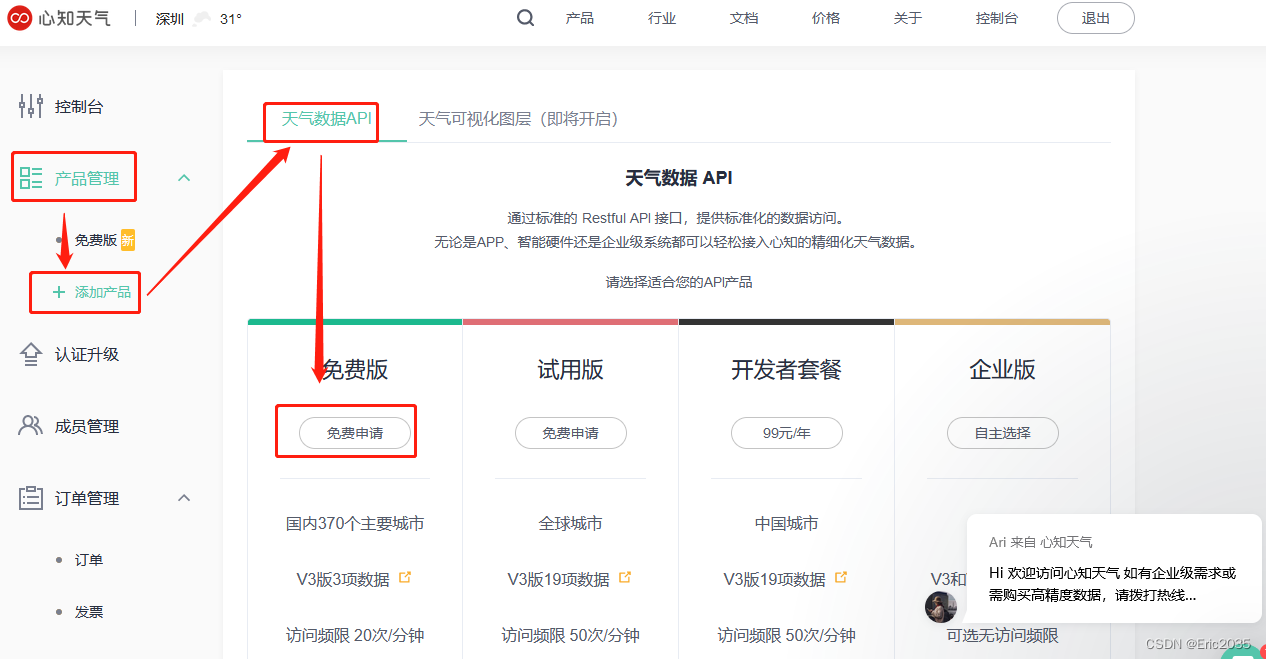Image resolution: width=1266 pixels, height=659 pixels.
Task: Click the plus icon beside 添加产品
Action: [58, 292]
